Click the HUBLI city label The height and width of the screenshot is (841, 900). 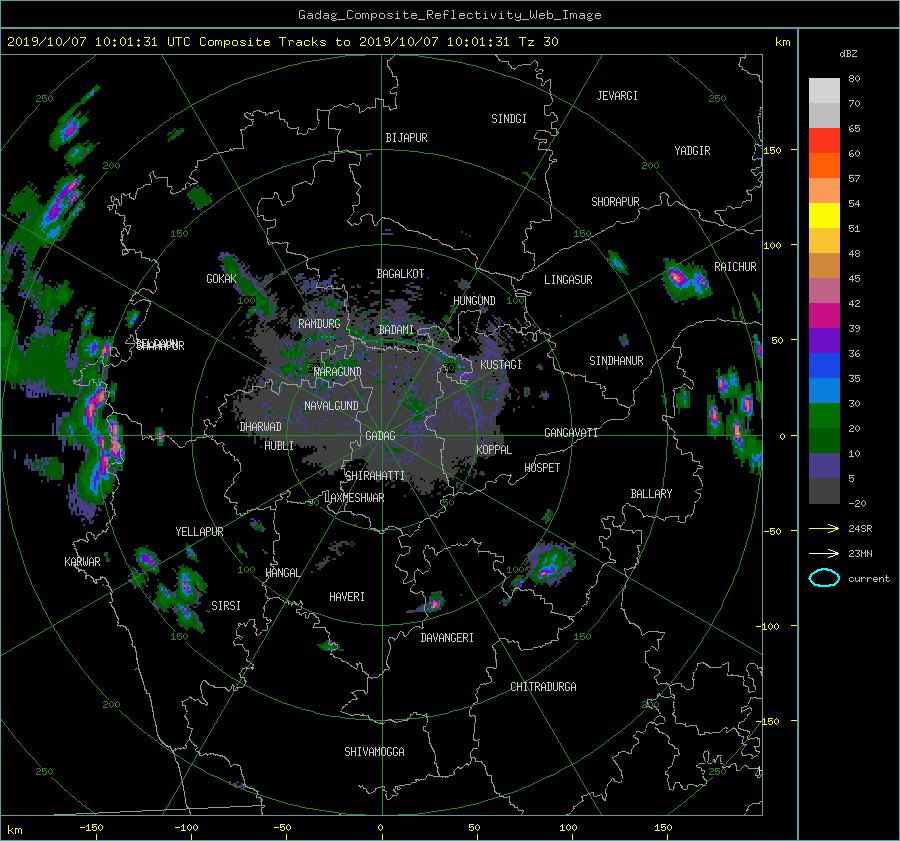click(278, 446)
